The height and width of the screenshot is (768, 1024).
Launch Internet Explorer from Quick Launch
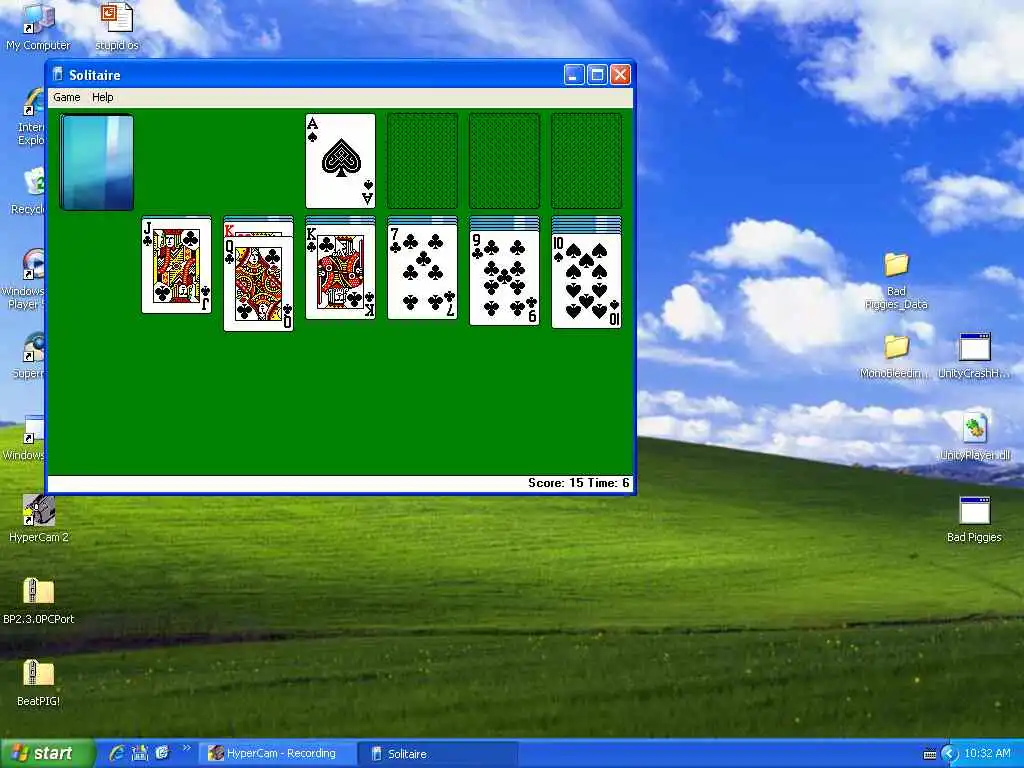click(x=117, y=753)
